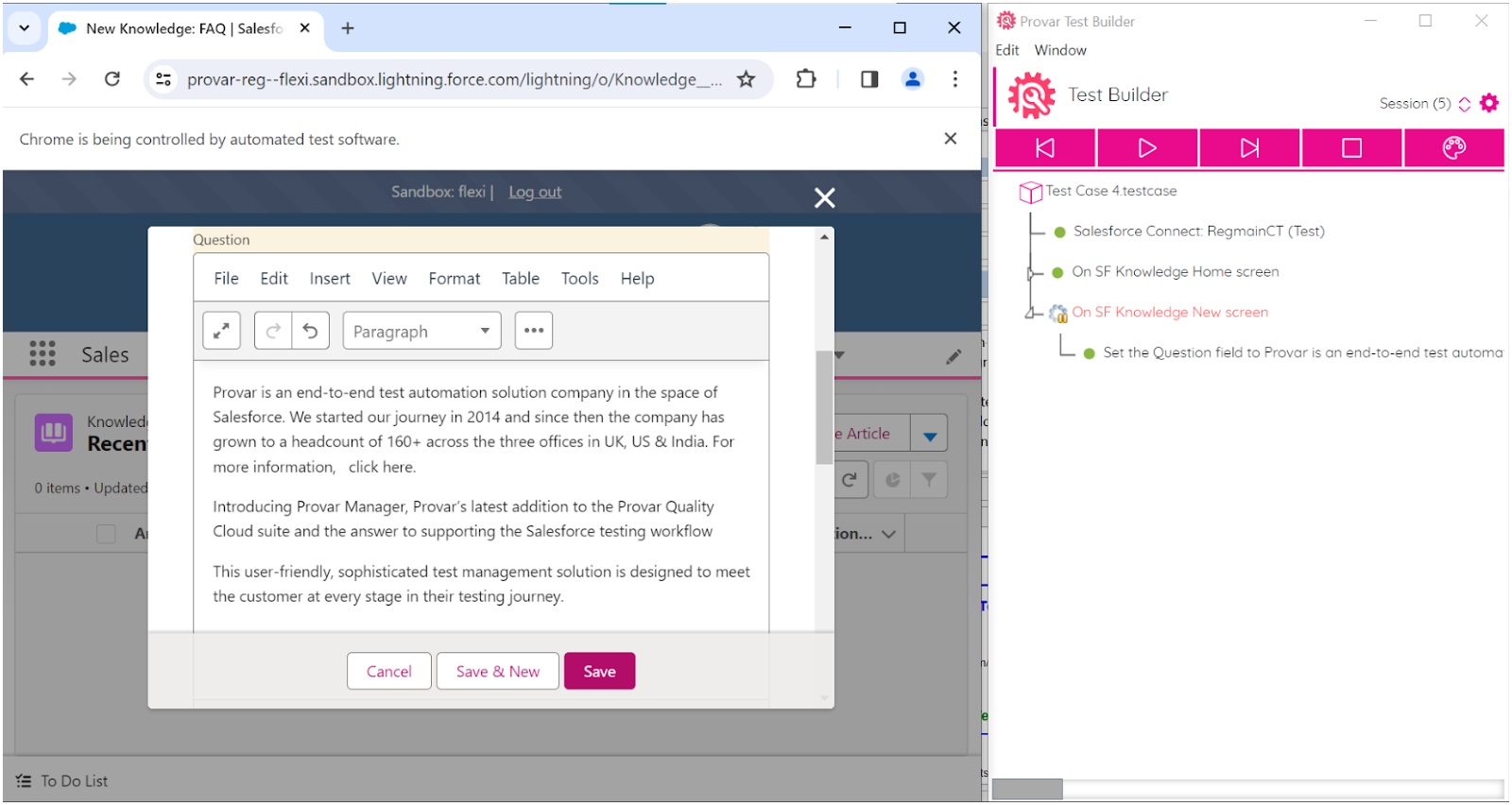
Task: Click the step-forward button in Test Builder
Action: 1249,148
